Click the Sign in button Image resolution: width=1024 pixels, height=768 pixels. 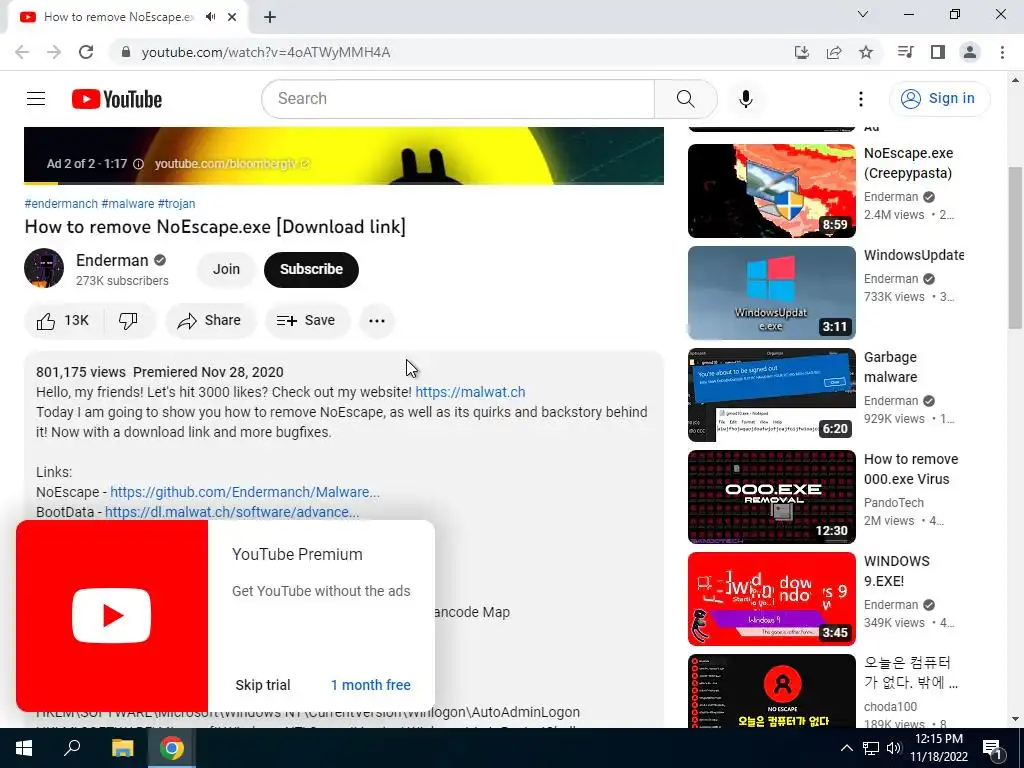coord(940,99)
